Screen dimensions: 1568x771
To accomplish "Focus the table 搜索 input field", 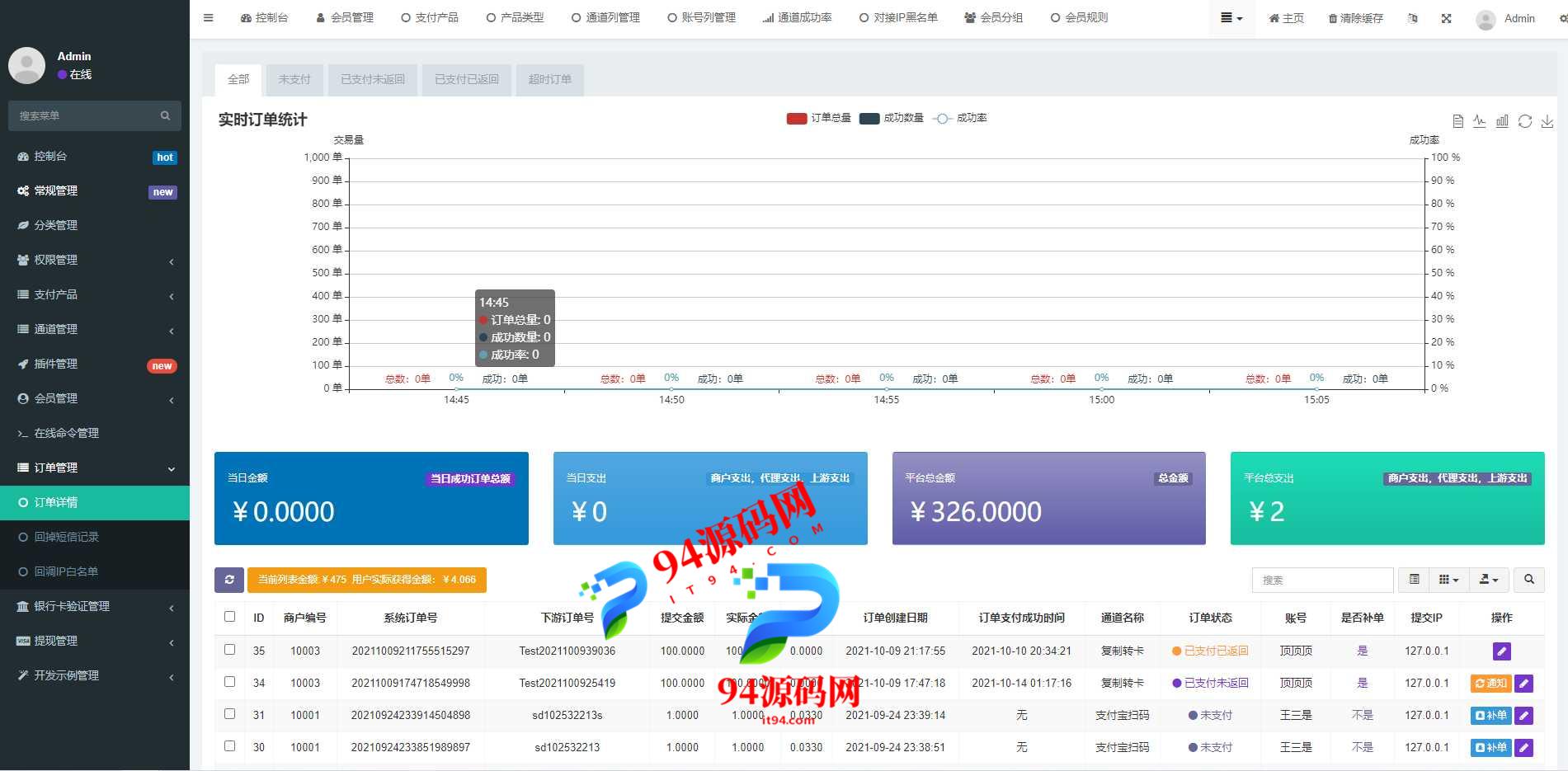I will pyautogui.click(x=1323, y=580).
